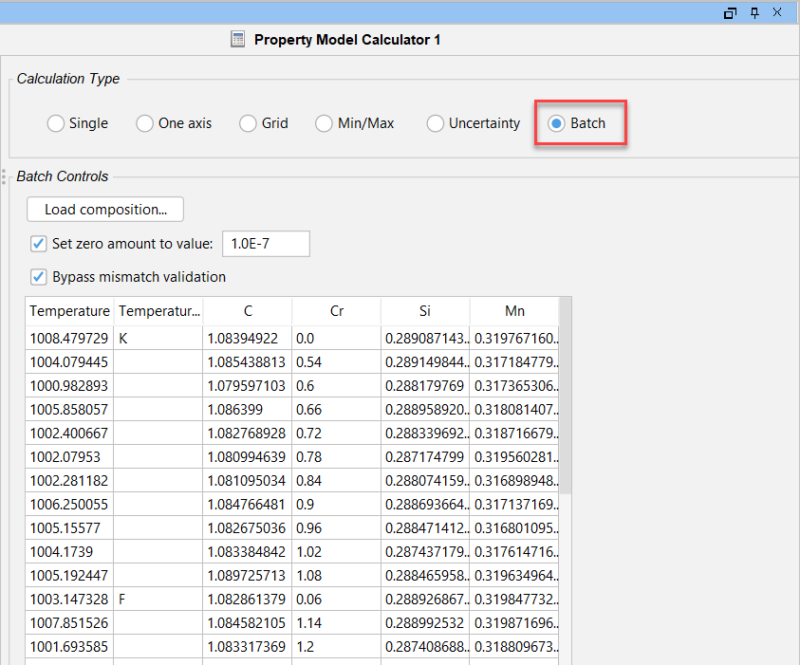Viewport: 800px width, 665px height.
Task: Select the Cr column header
Action: coord(334,311)
